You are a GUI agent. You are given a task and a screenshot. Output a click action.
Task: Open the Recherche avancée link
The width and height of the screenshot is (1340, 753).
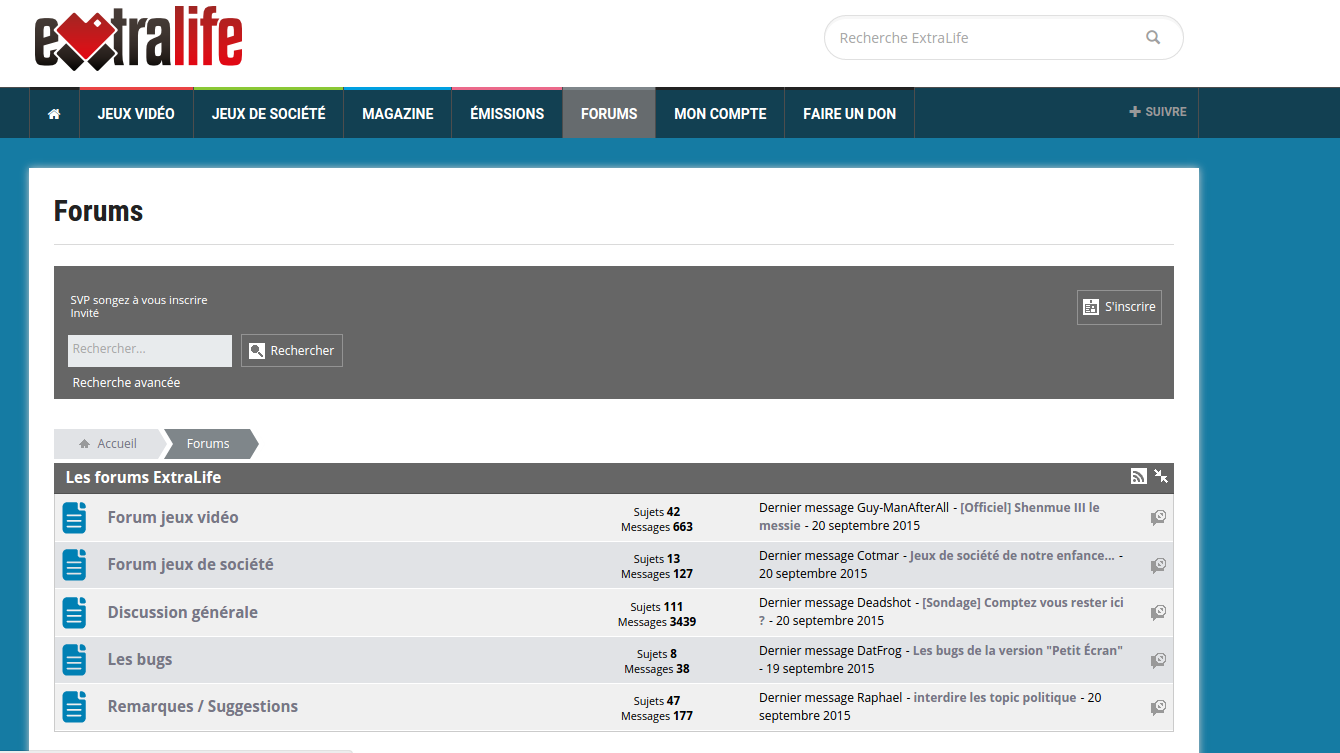click(126, 382)
